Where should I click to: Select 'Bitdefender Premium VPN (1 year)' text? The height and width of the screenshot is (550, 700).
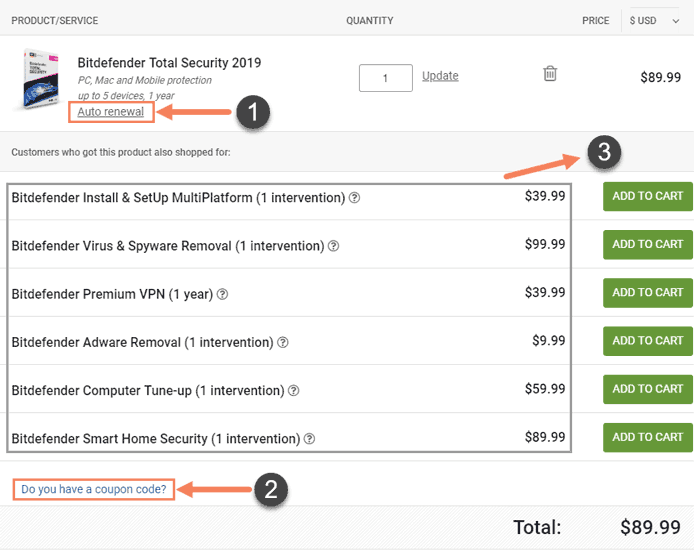point(113,296)
